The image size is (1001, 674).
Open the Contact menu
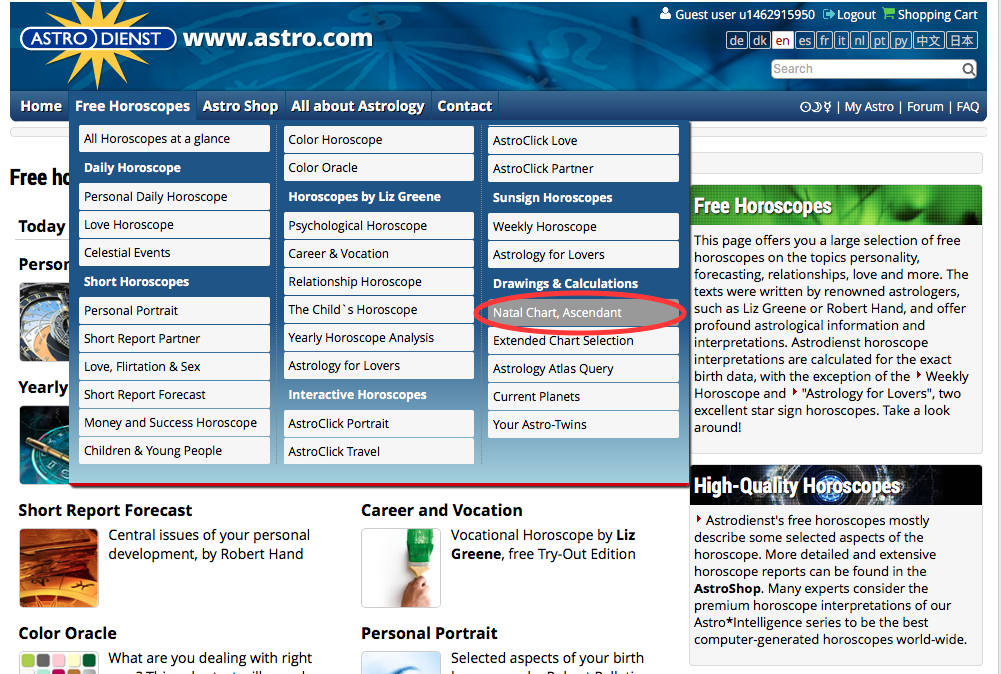click(464, 106)
